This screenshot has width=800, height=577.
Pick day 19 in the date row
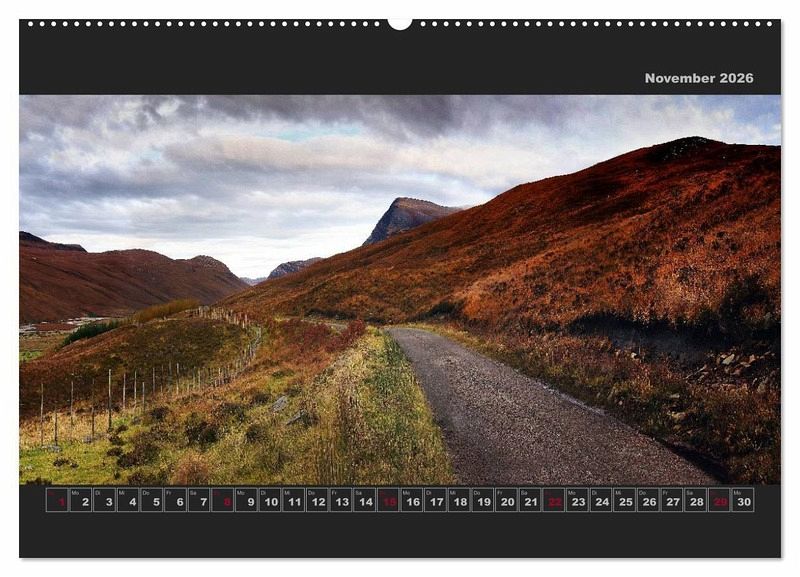coord(482,500)
